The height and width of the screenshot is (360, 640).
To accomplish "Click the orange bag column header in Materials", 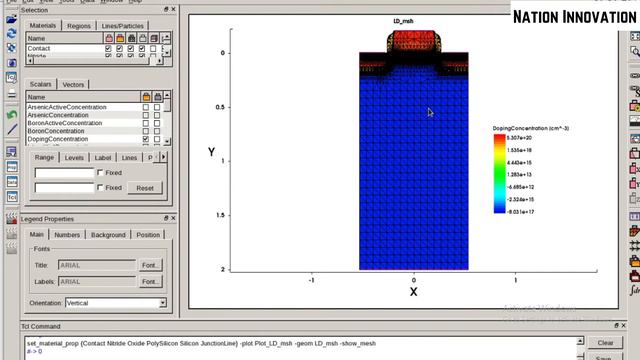I will 120,38.
